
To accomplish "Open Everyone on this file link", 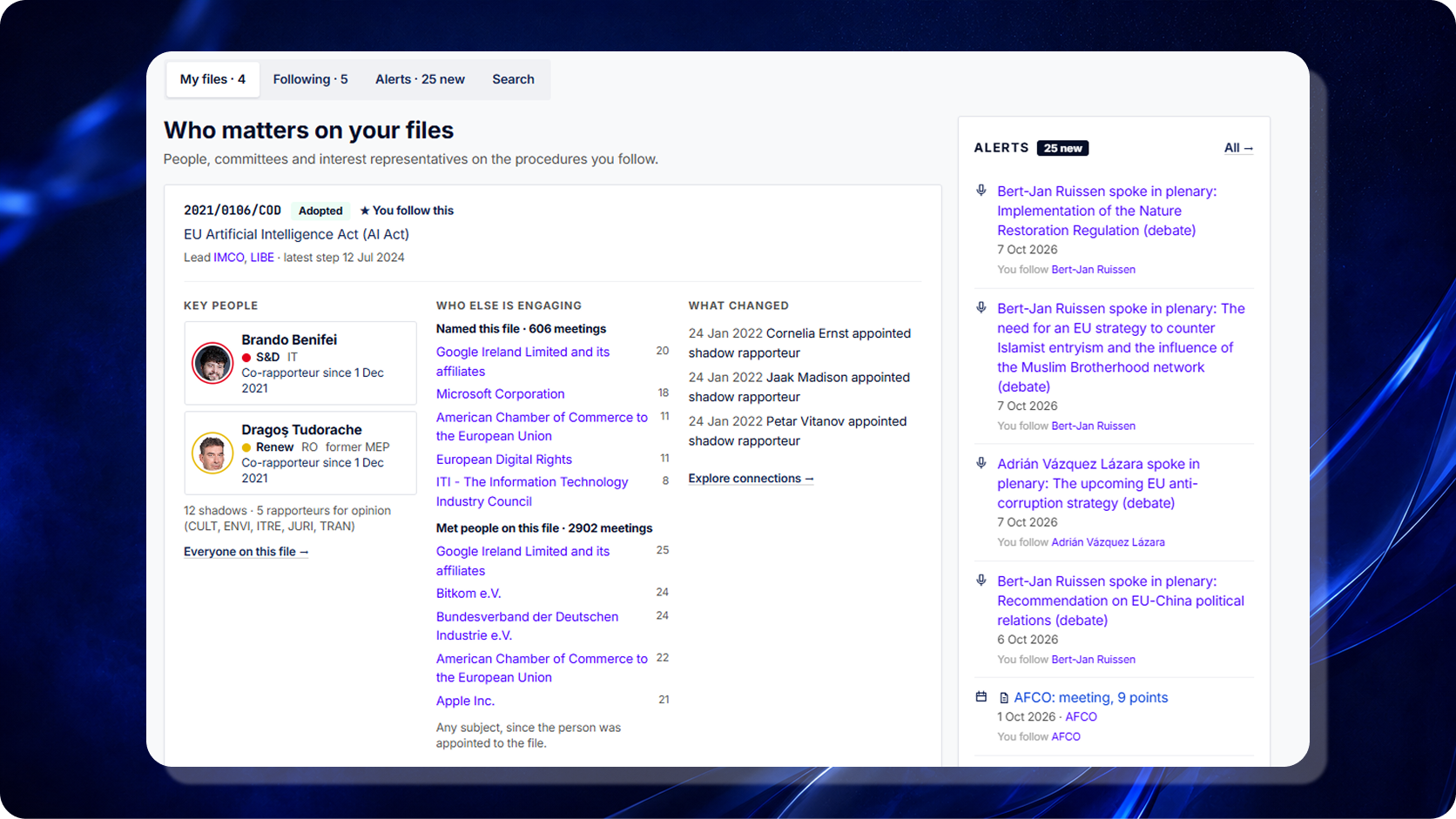I will coord(246,552).
